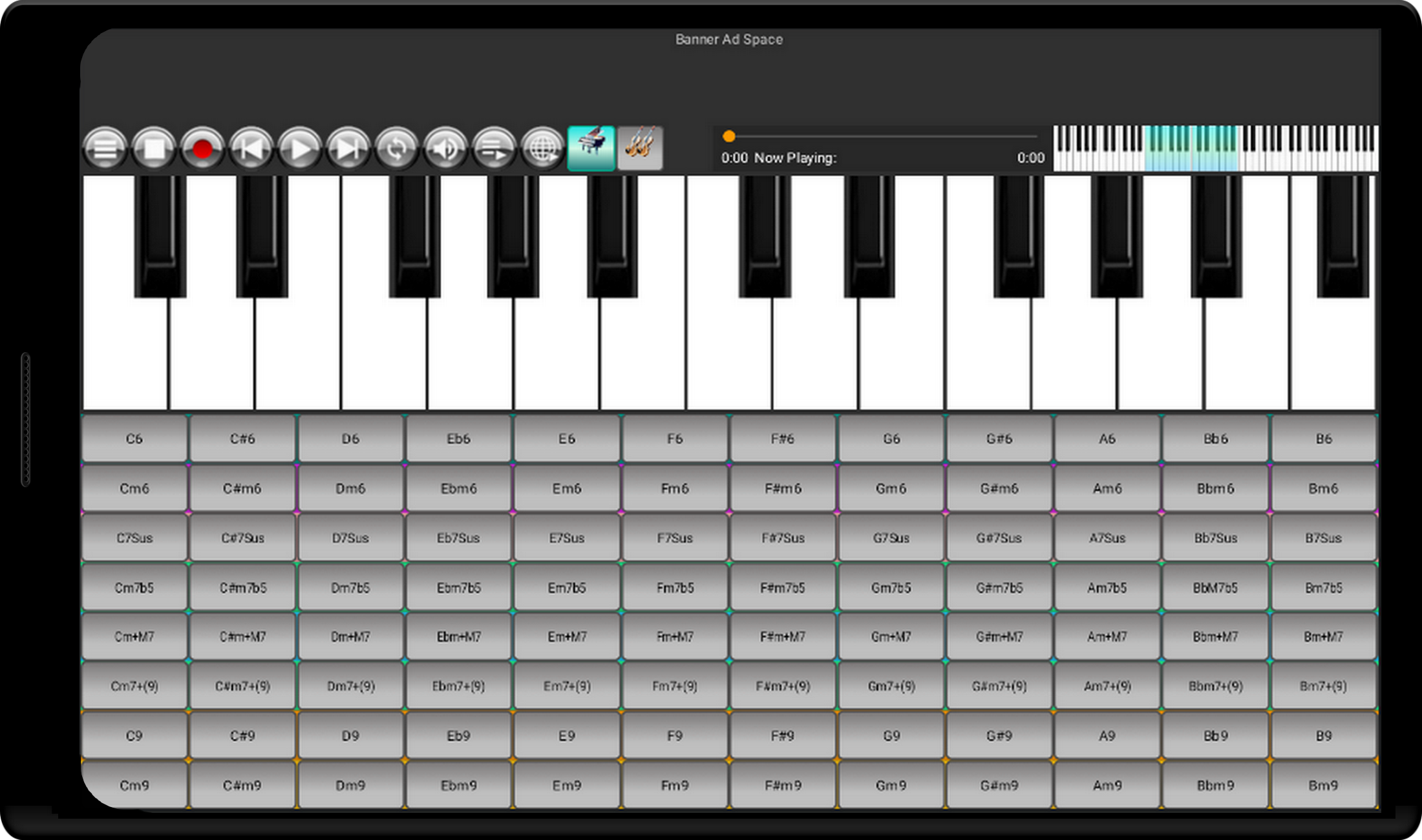This screenshot has width=1422, height=840.
Task: Open the volume speaker control
Action: tap(446, 149)
